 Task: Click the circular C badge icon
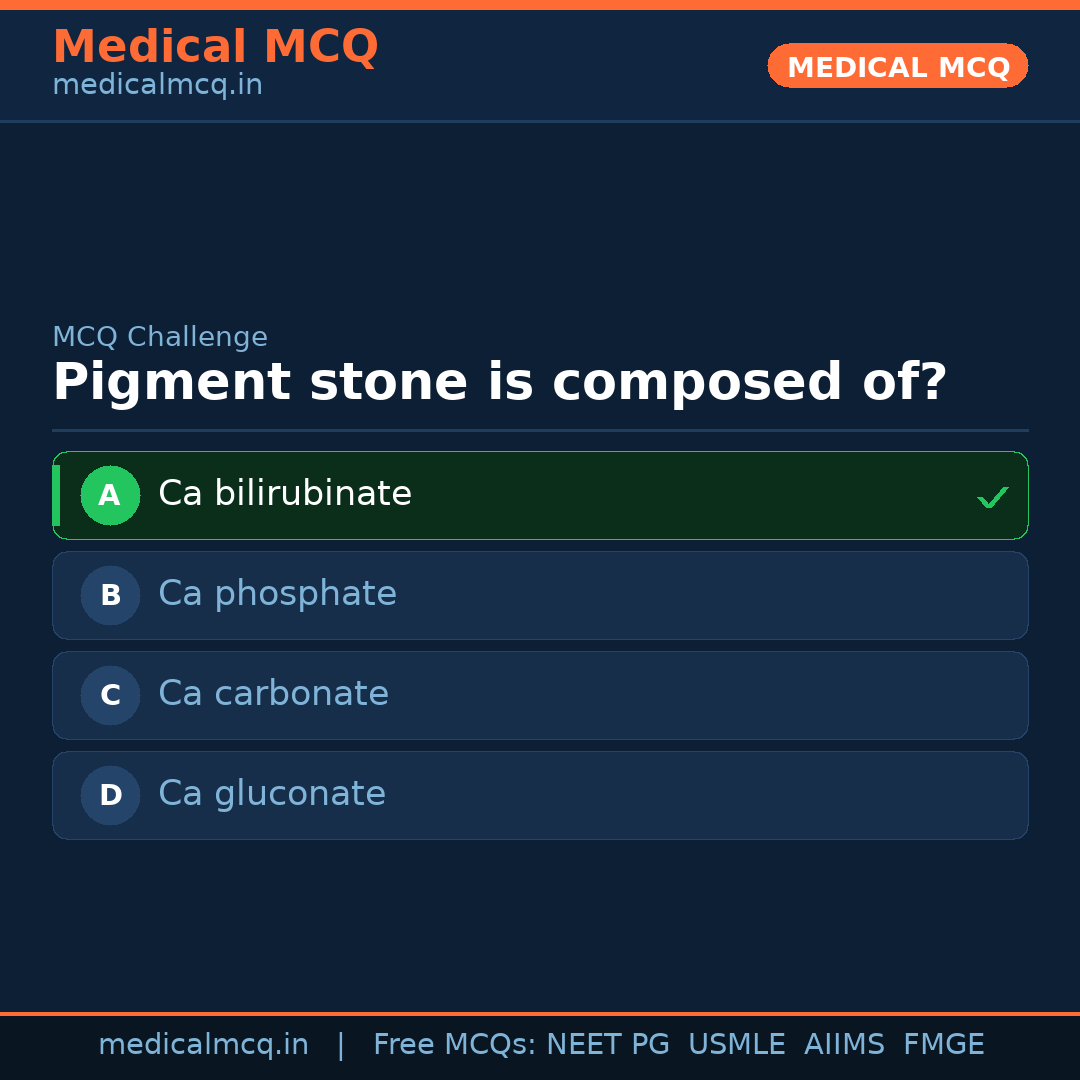tap(110, 695)
